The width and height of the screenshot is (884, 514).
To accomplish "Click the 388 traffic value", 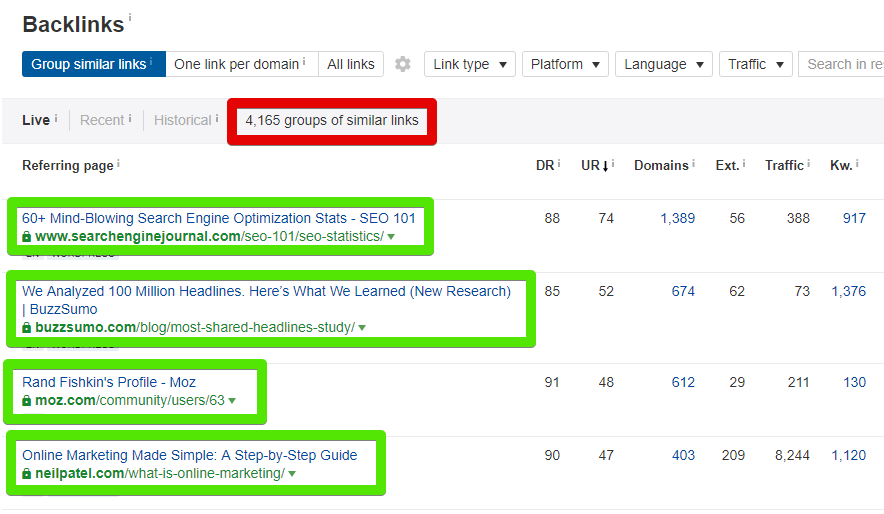I will [798, 218].
